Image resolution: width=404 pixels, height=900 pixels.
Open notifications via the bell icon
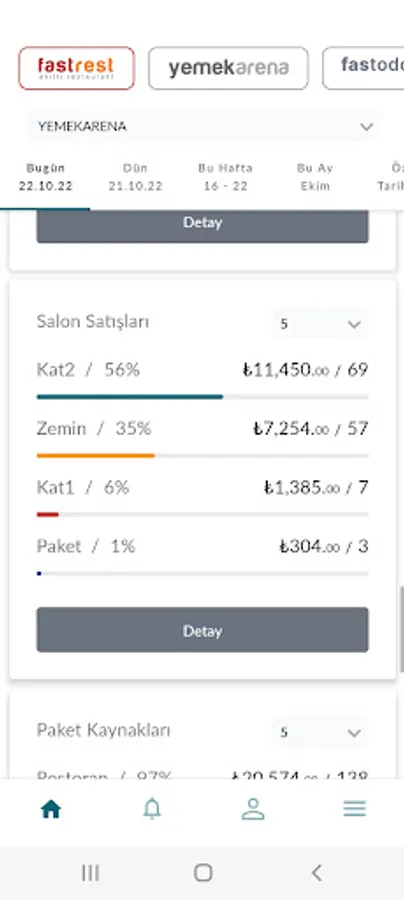click(x=152, y=809)
